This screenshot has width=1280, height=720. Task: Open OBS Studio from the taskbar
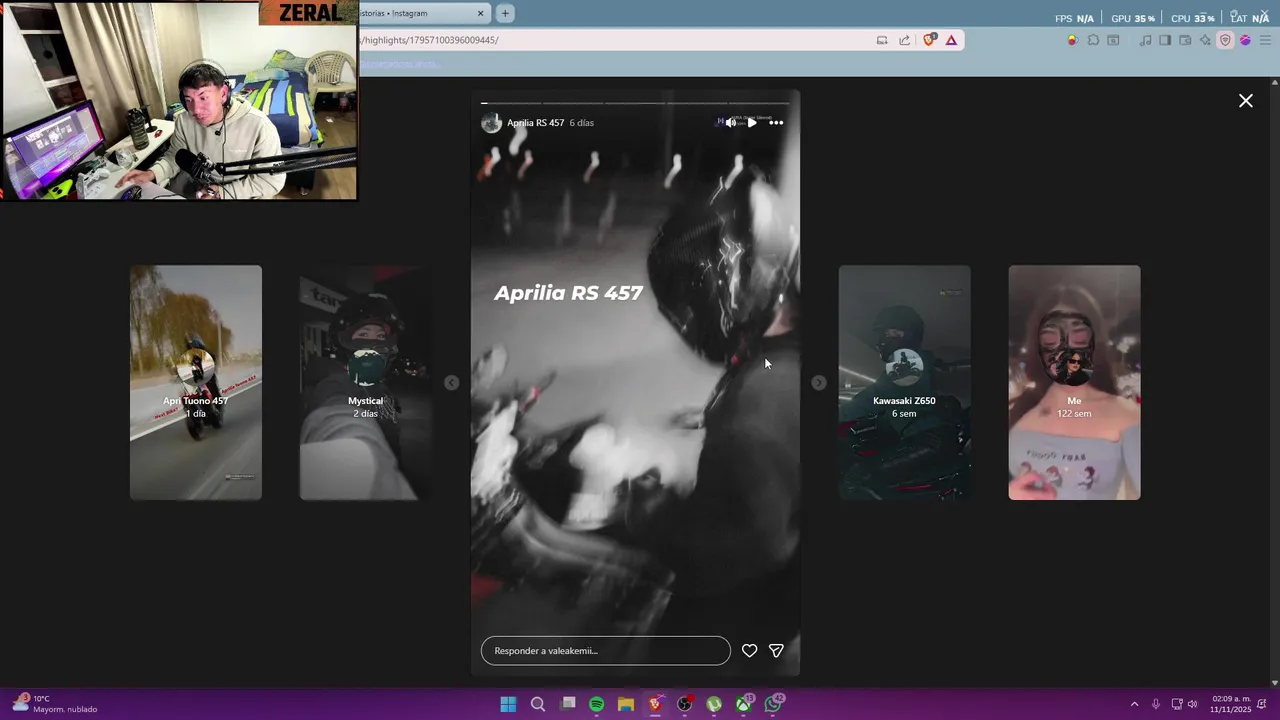coord(684,704)
